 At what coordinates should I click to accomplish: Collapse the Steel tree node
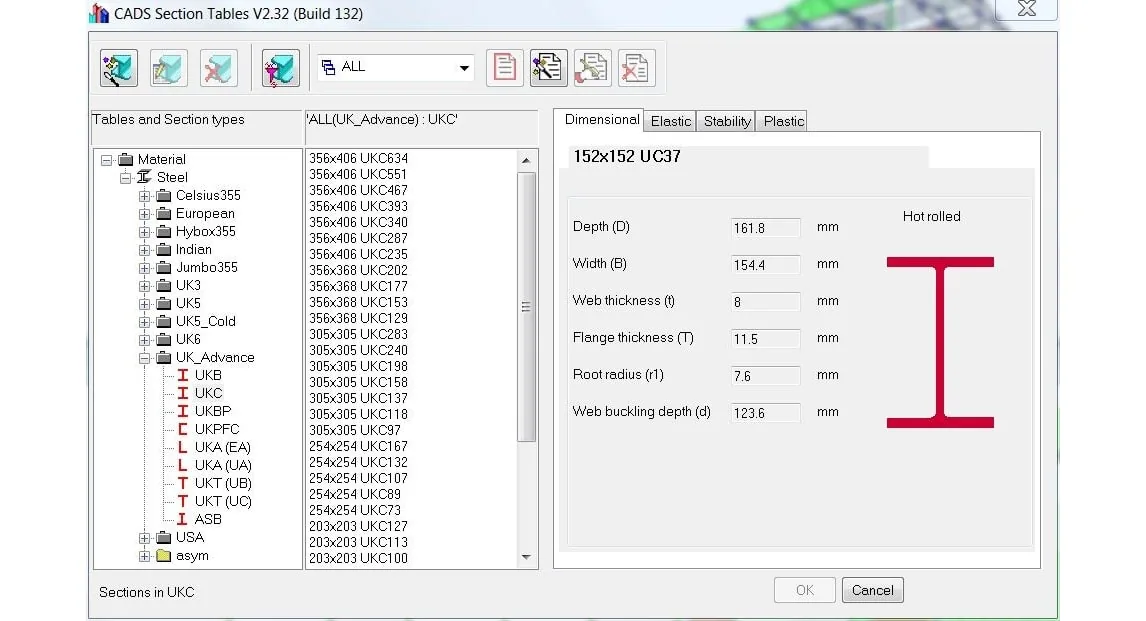[x=126, y=178]
